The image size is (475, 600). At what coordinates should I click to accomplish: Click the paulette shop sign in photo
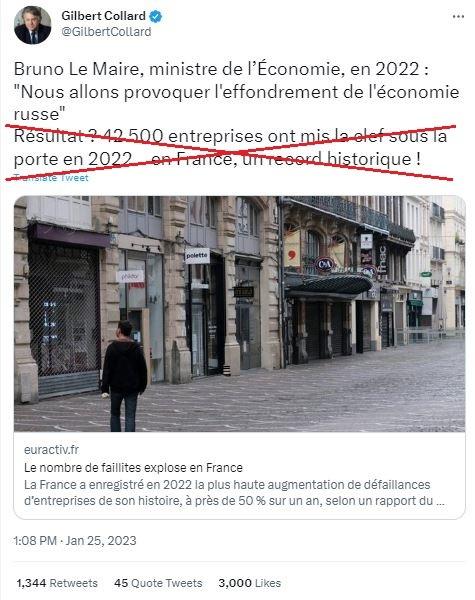[x=197, y=256]
